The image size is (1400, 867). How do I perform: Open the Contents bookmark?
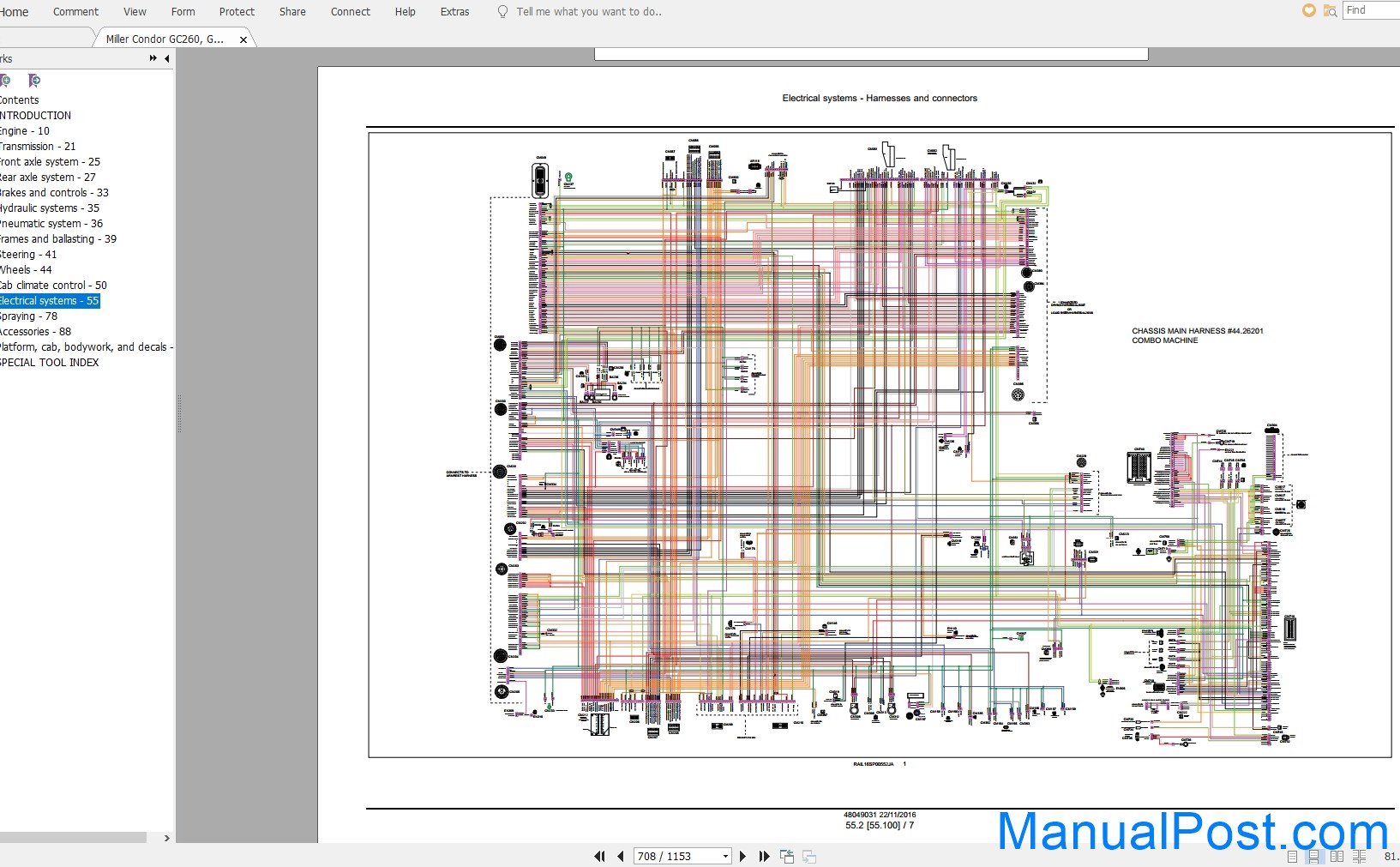[19, 100]
